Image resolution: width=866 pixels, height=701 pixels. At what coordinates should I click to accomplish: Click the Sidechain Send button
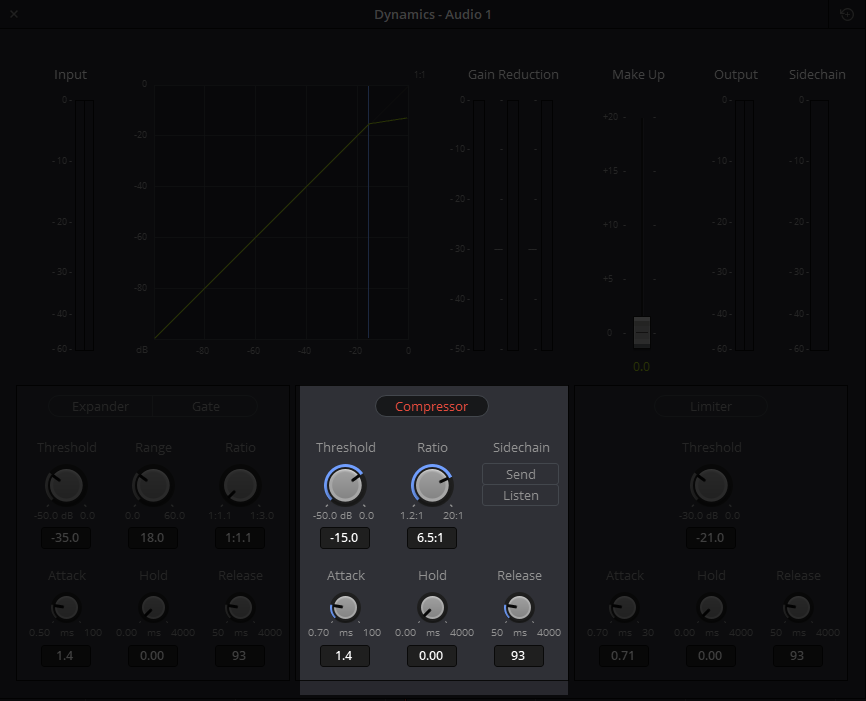tap(520, 474)
